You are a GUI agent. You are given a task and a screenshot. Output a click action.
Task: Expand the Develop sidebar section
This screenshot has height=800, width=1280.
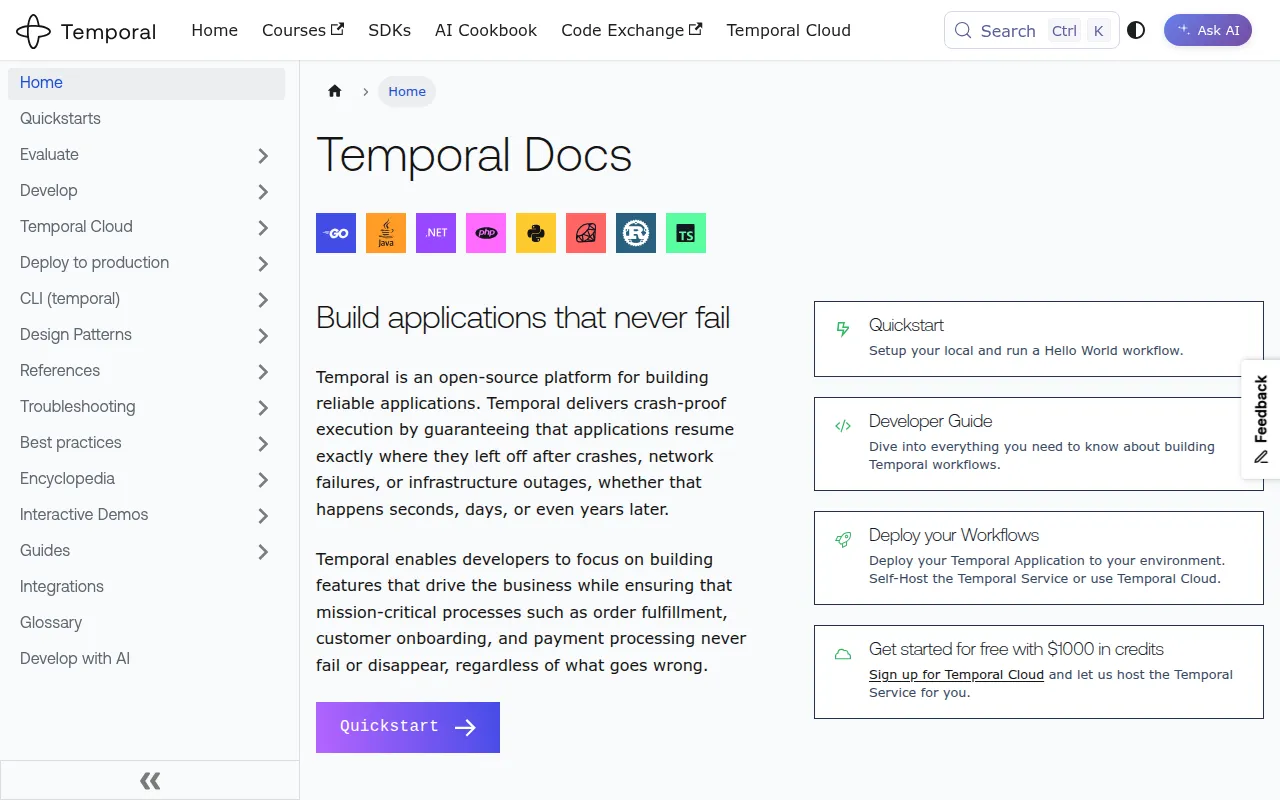point(263,191)
